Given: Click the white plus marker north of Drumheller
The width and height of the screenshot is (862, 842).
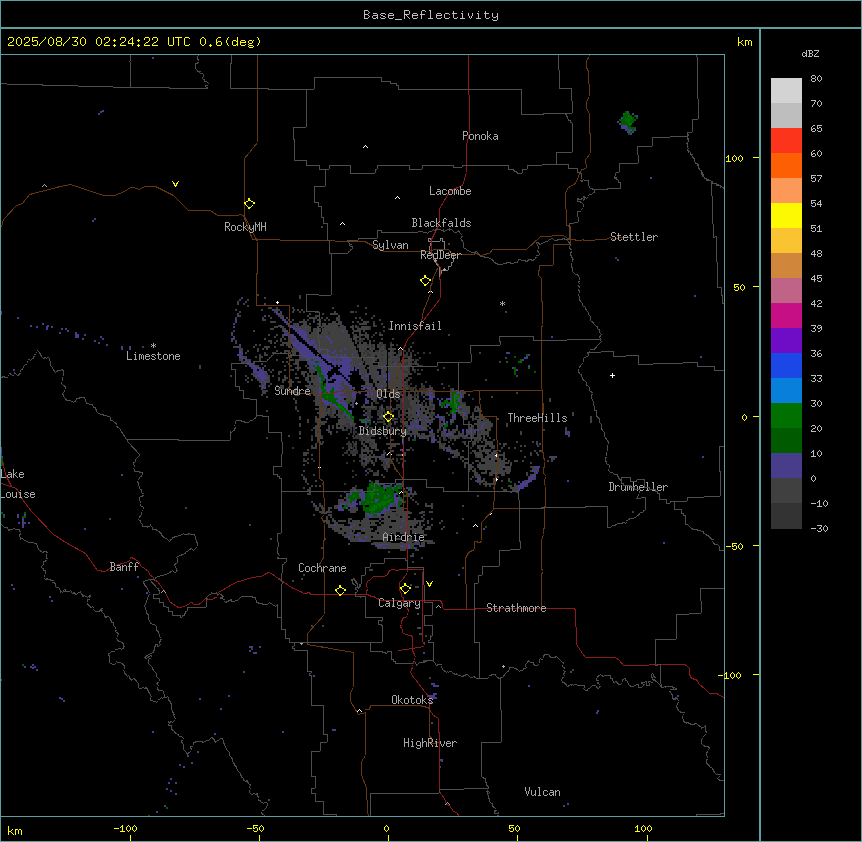Looking at the screenshot, I should coord(612,375).
